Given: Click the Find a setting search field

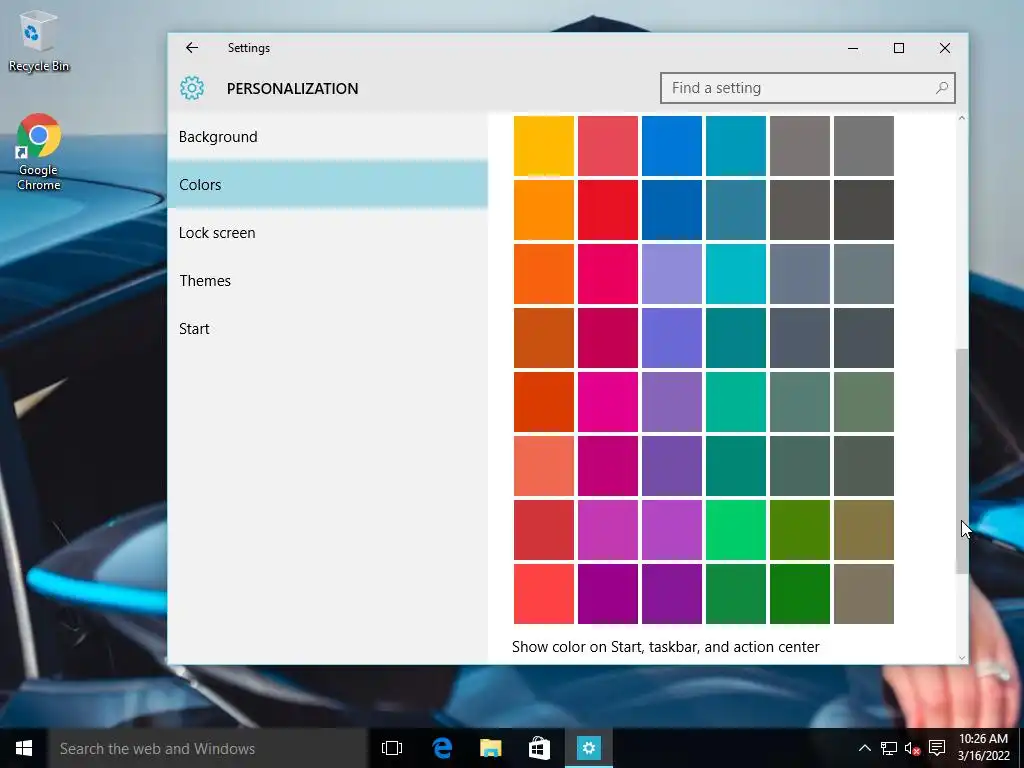Looking at the screenshot, I should tap(808, 88).
